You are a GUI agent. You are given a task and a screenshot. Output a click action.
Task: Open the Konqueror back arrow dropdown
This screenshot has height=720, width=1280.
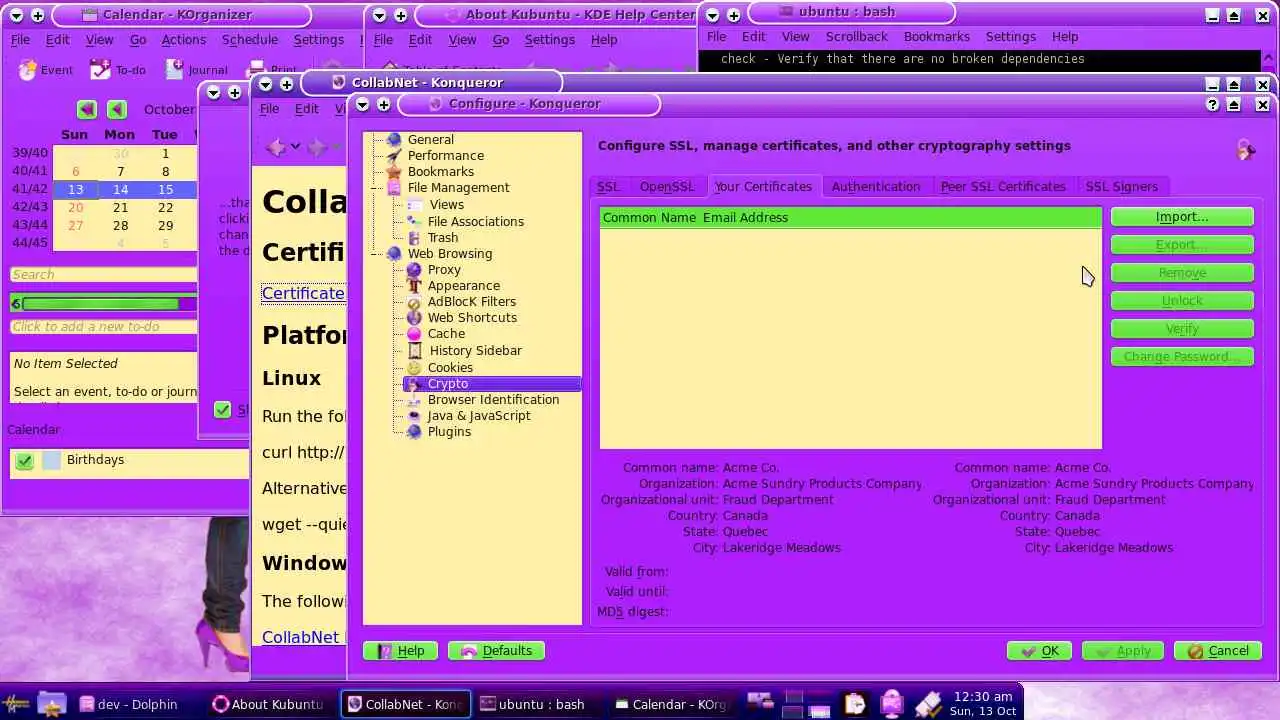[x=294, y=148]
